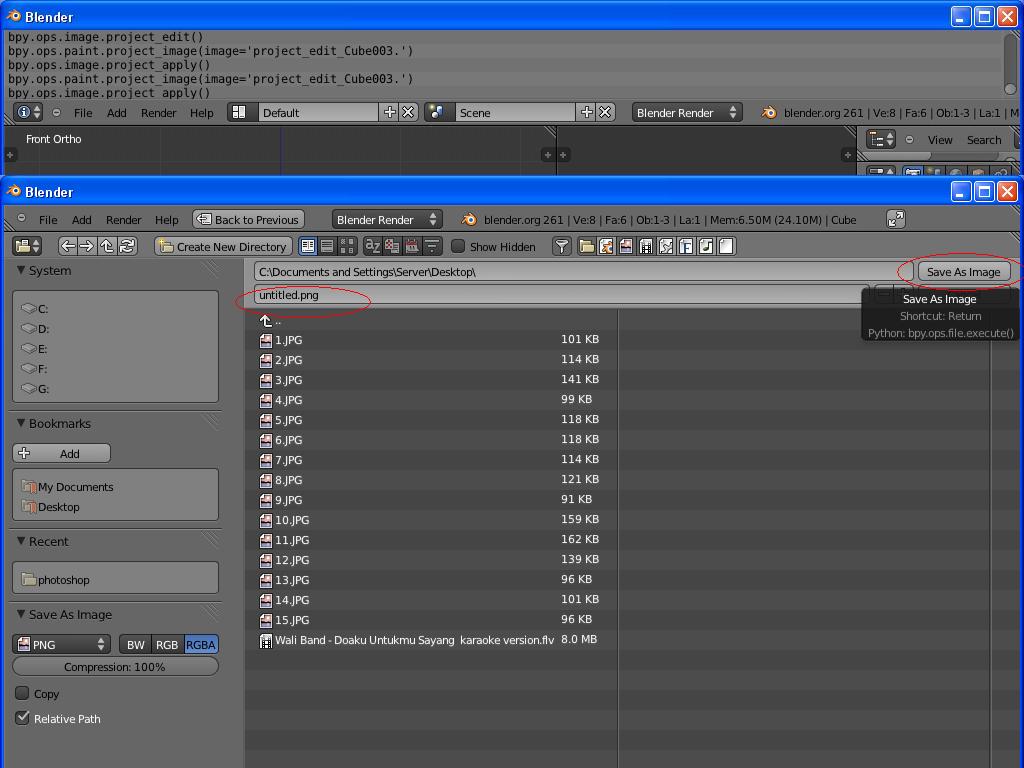The image size is (1024, 768).
Task: Toggle fullscreen icon in file browser header
Action: 896,219
